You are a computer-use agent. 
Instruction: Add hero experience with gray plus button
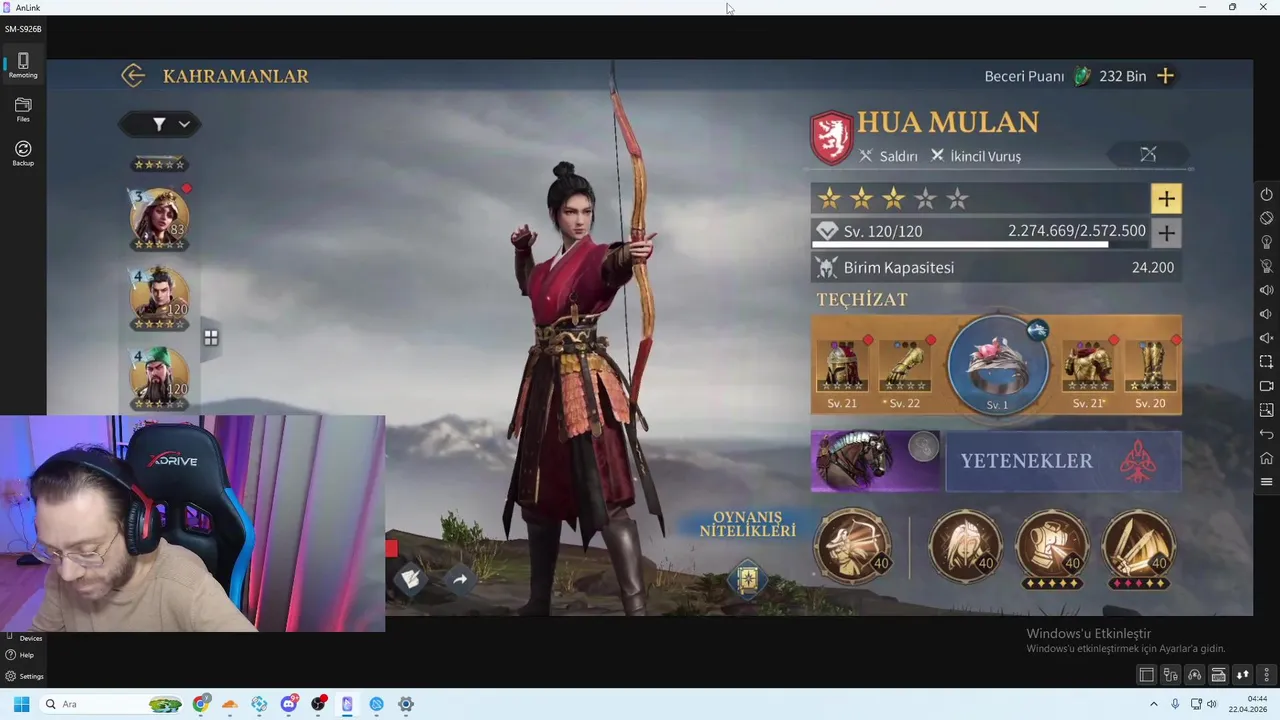tap(1166, 233)
